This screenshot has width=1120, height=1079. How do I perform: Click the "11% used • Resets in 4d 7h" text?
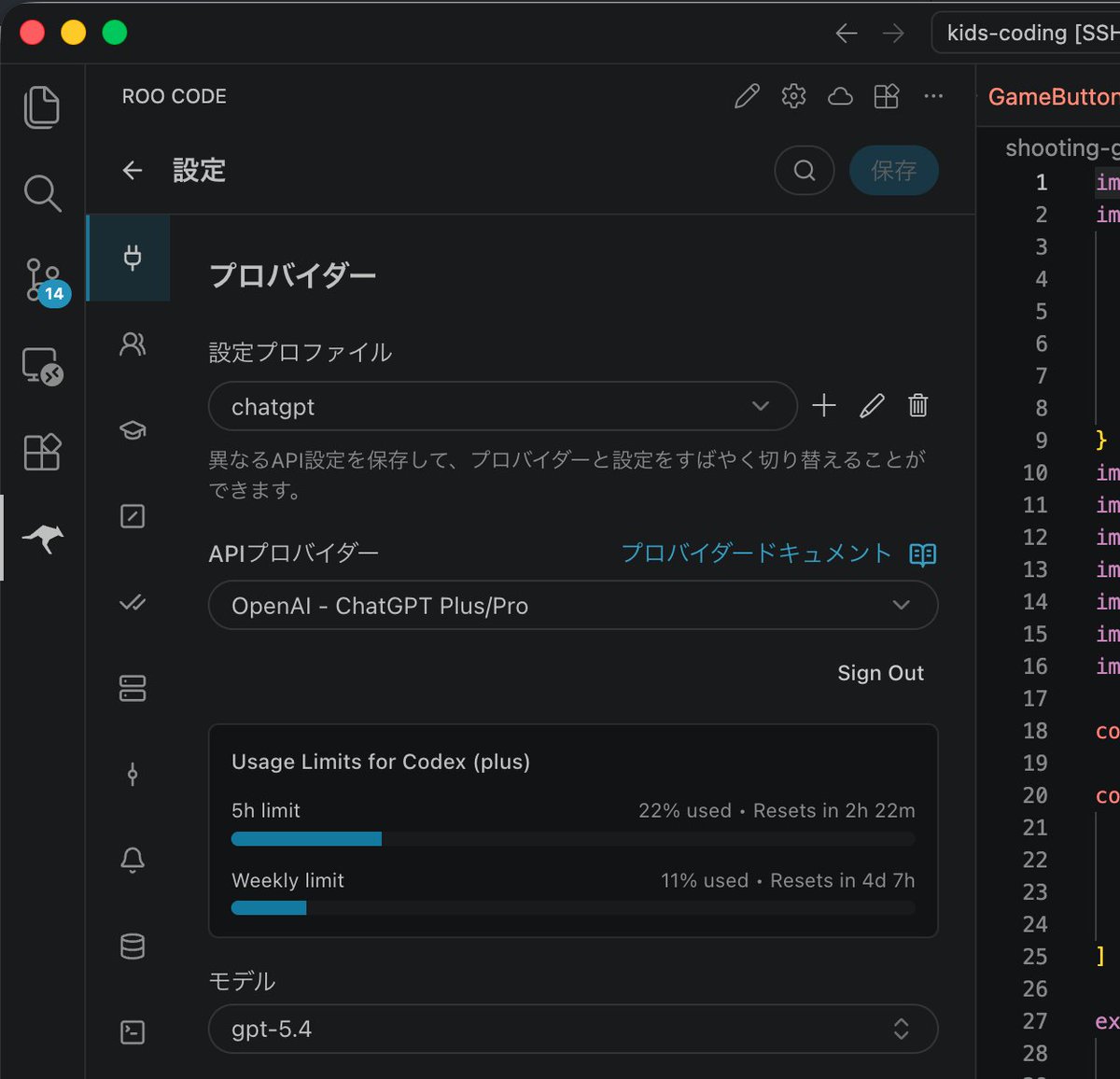pos(788,880)
